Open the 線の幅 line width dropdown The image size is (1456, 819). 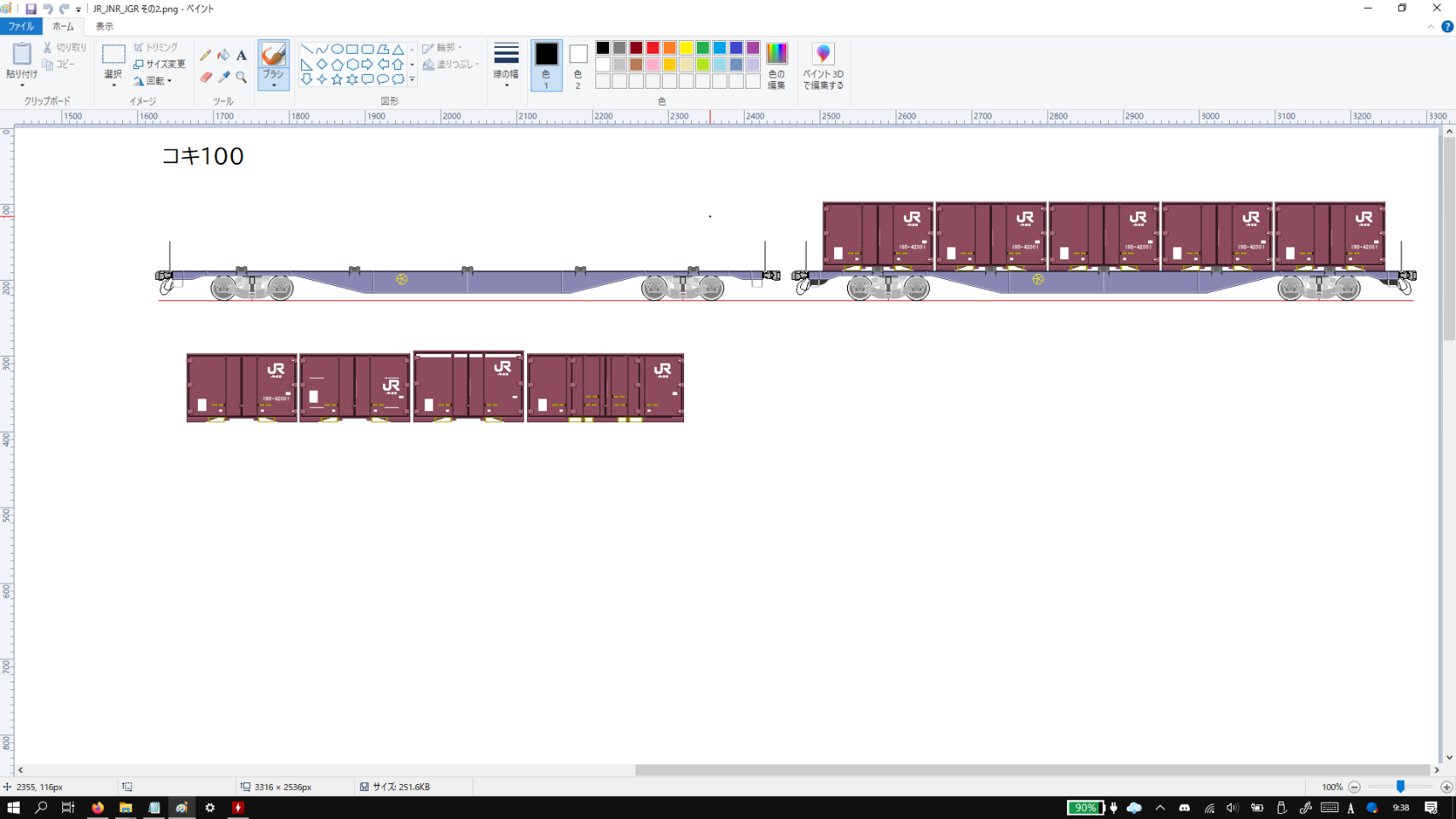(x=506, y=66)
